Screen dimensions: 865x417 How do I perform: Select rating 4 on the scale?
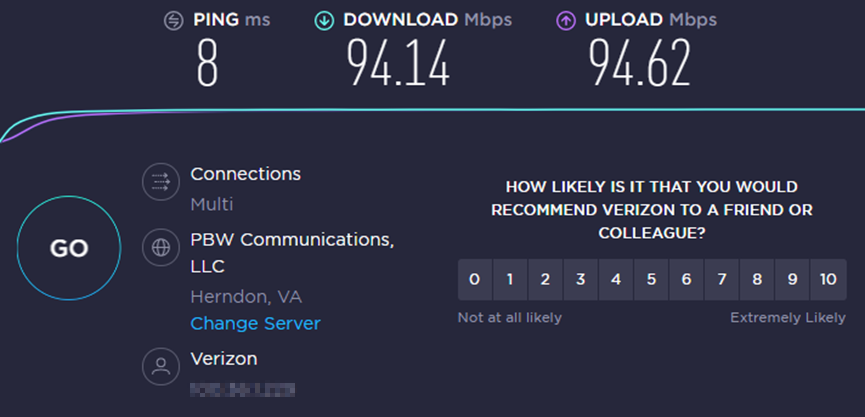616,280
